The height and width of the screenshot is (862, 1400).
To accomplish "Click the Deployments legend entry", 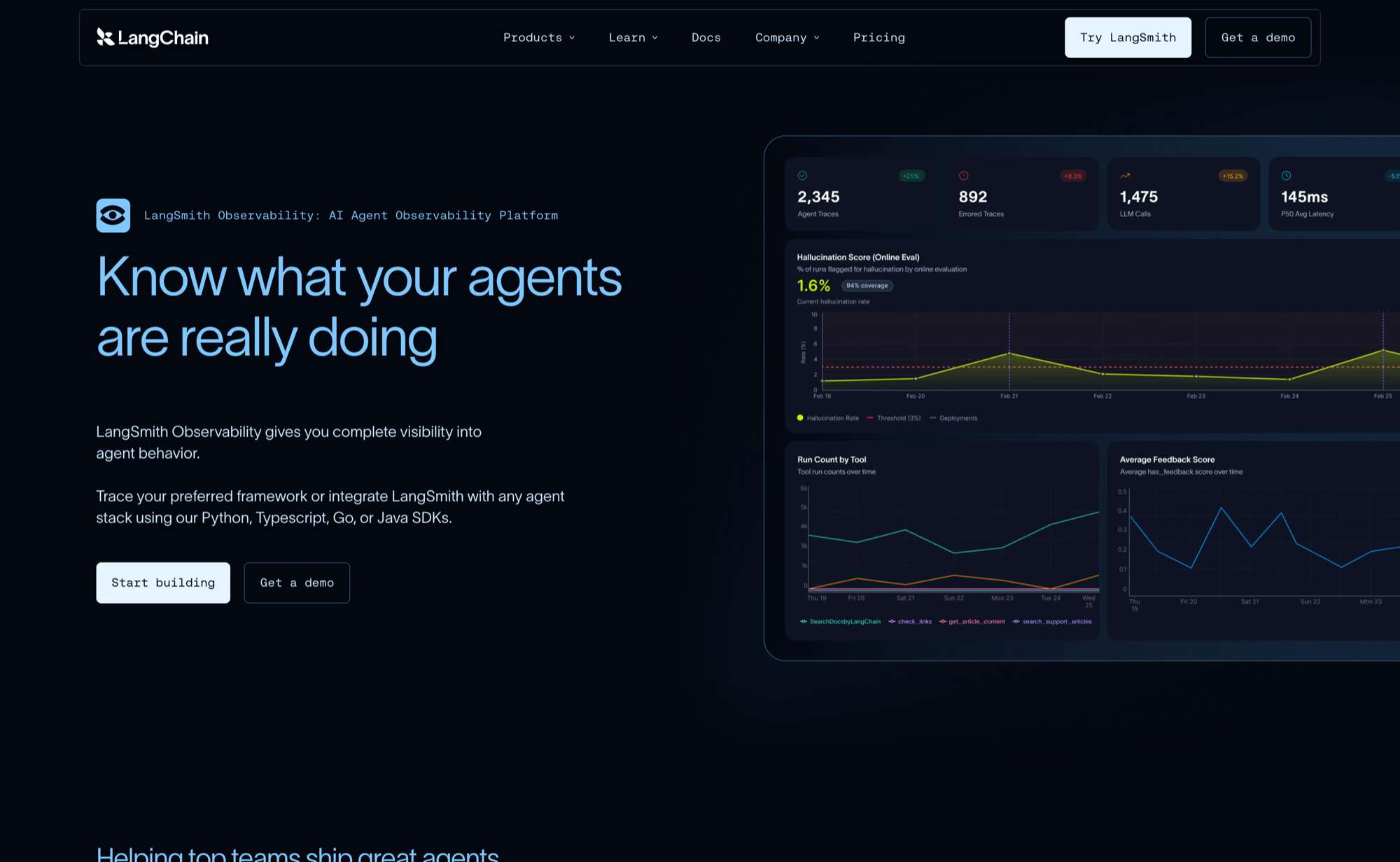I will (953, 418).
